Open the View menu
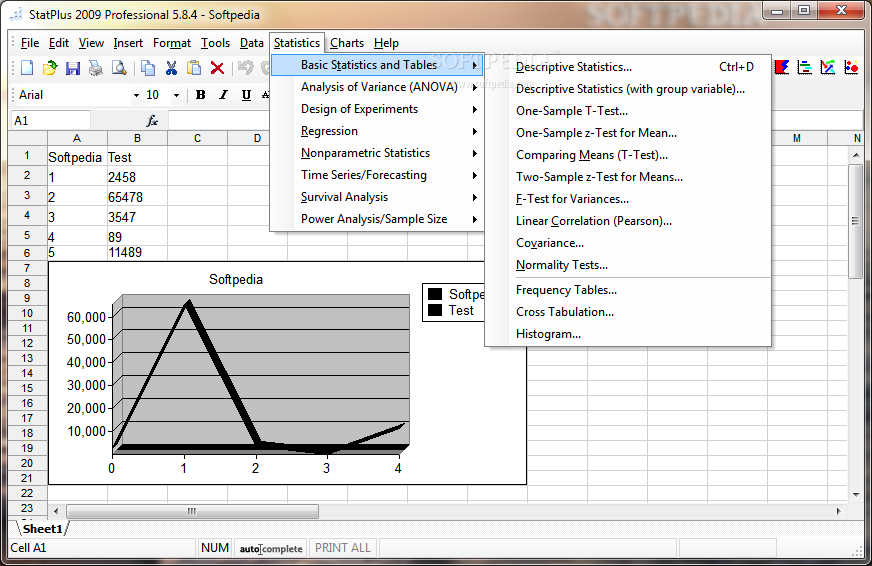The width and height of the screenshot is (872, 566). click(x=91, y=43)
